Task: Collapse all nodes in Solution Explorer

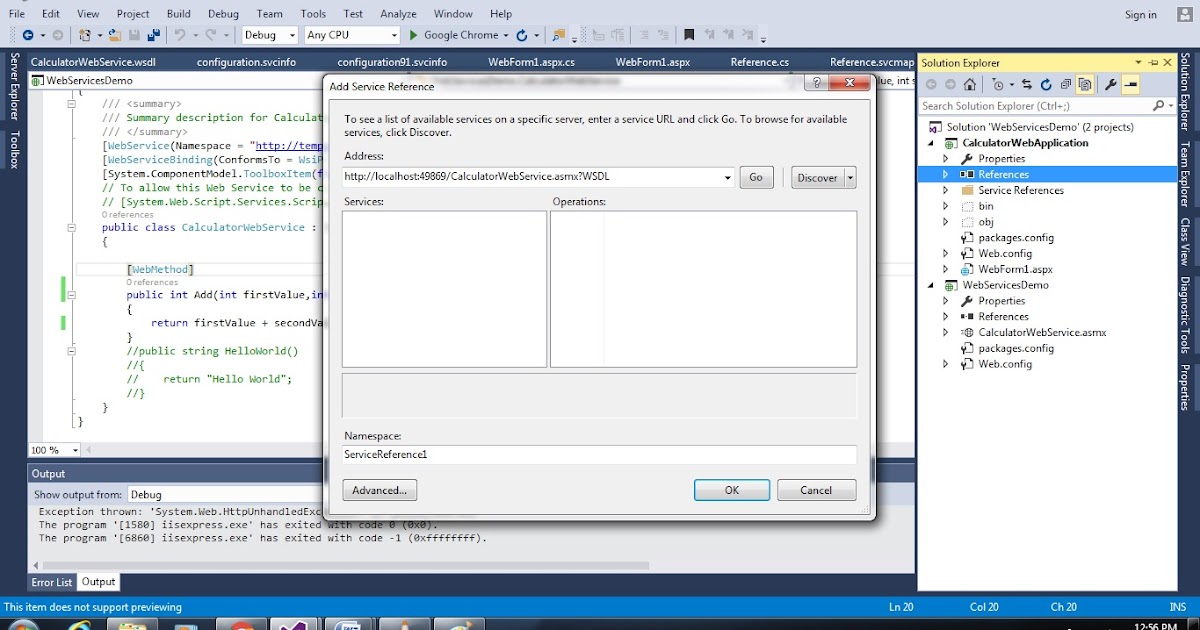Action: click(1066, 85)
